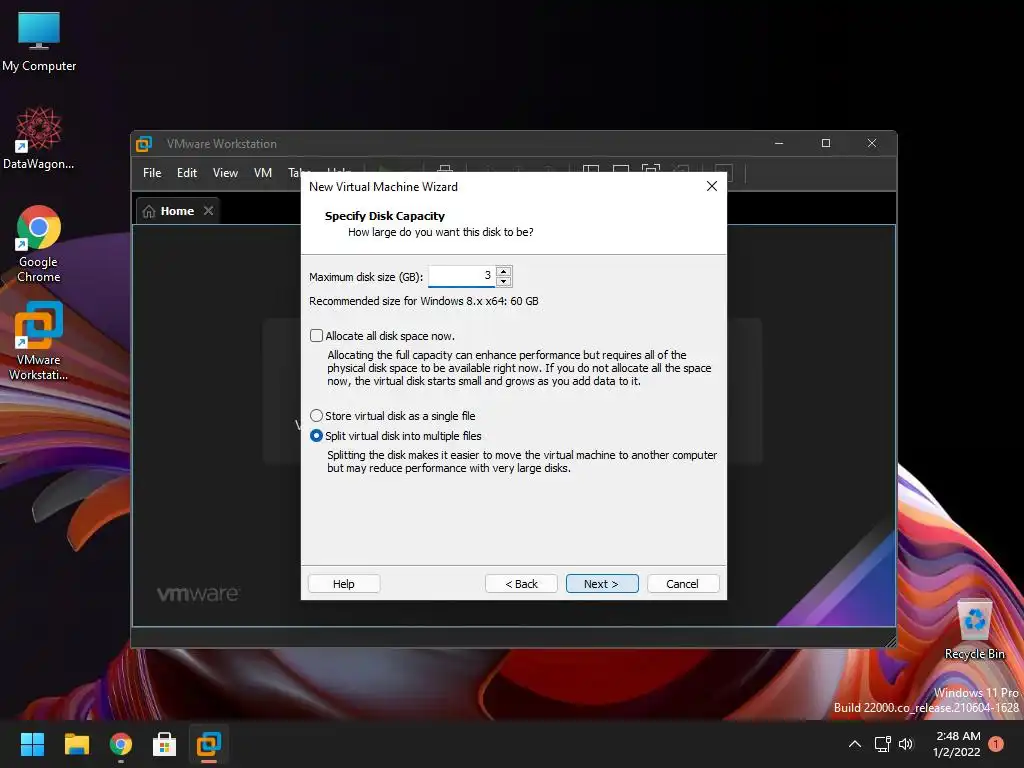Viewport: 1024px width, 768px height.
Task: Open My Computer desktop icon
Action: point(39,41)
